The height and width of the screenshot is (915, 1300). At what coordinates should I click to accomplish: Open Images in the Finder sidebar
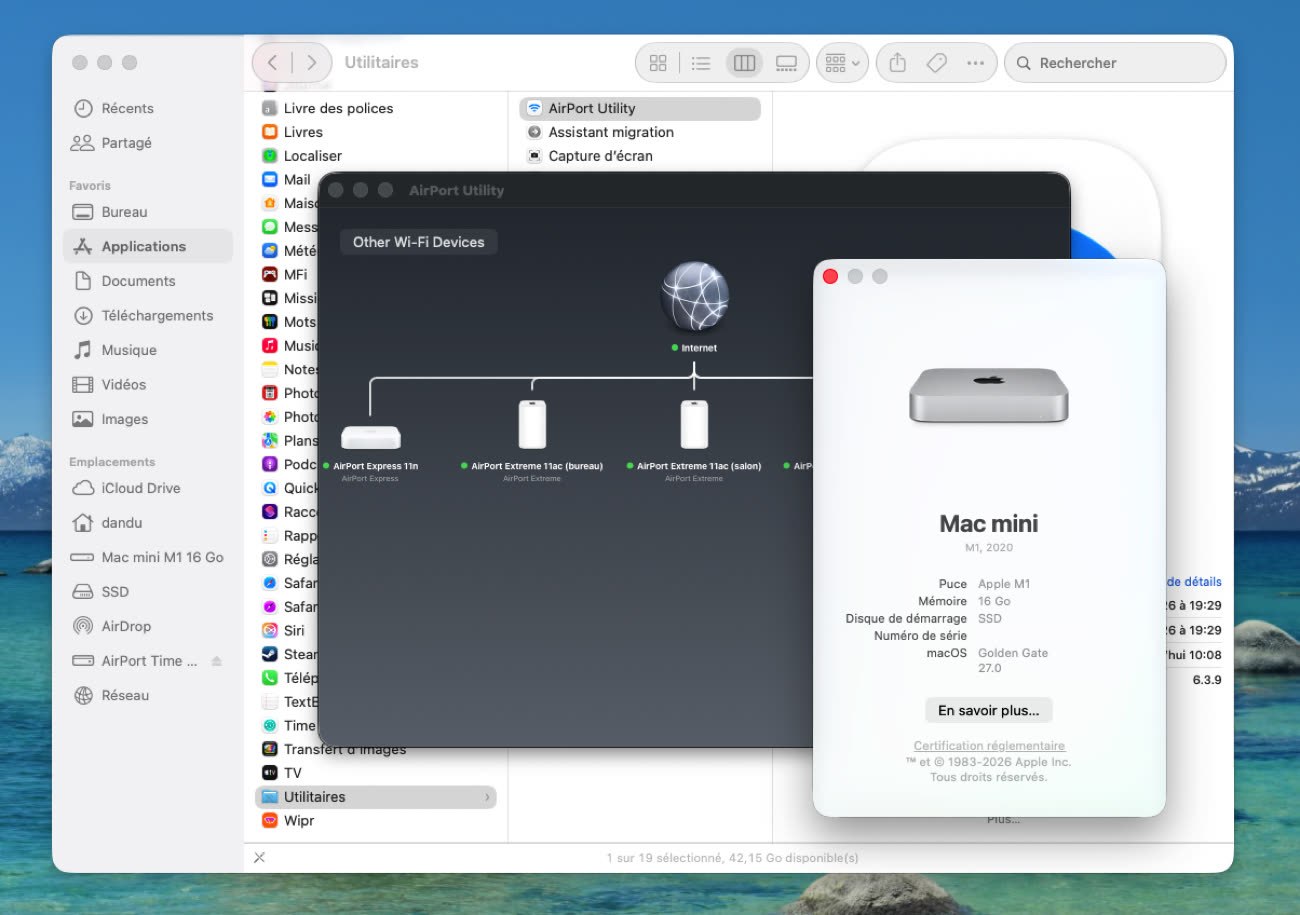tap(148, 419)
